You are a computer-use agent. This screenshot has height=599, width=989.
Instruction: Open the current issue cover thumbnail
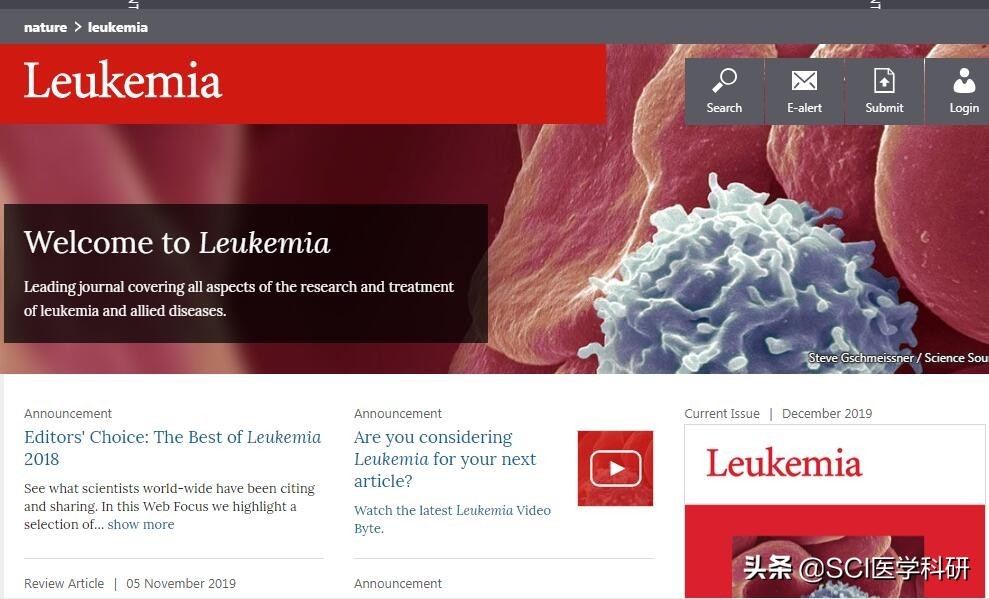point(834,511)
